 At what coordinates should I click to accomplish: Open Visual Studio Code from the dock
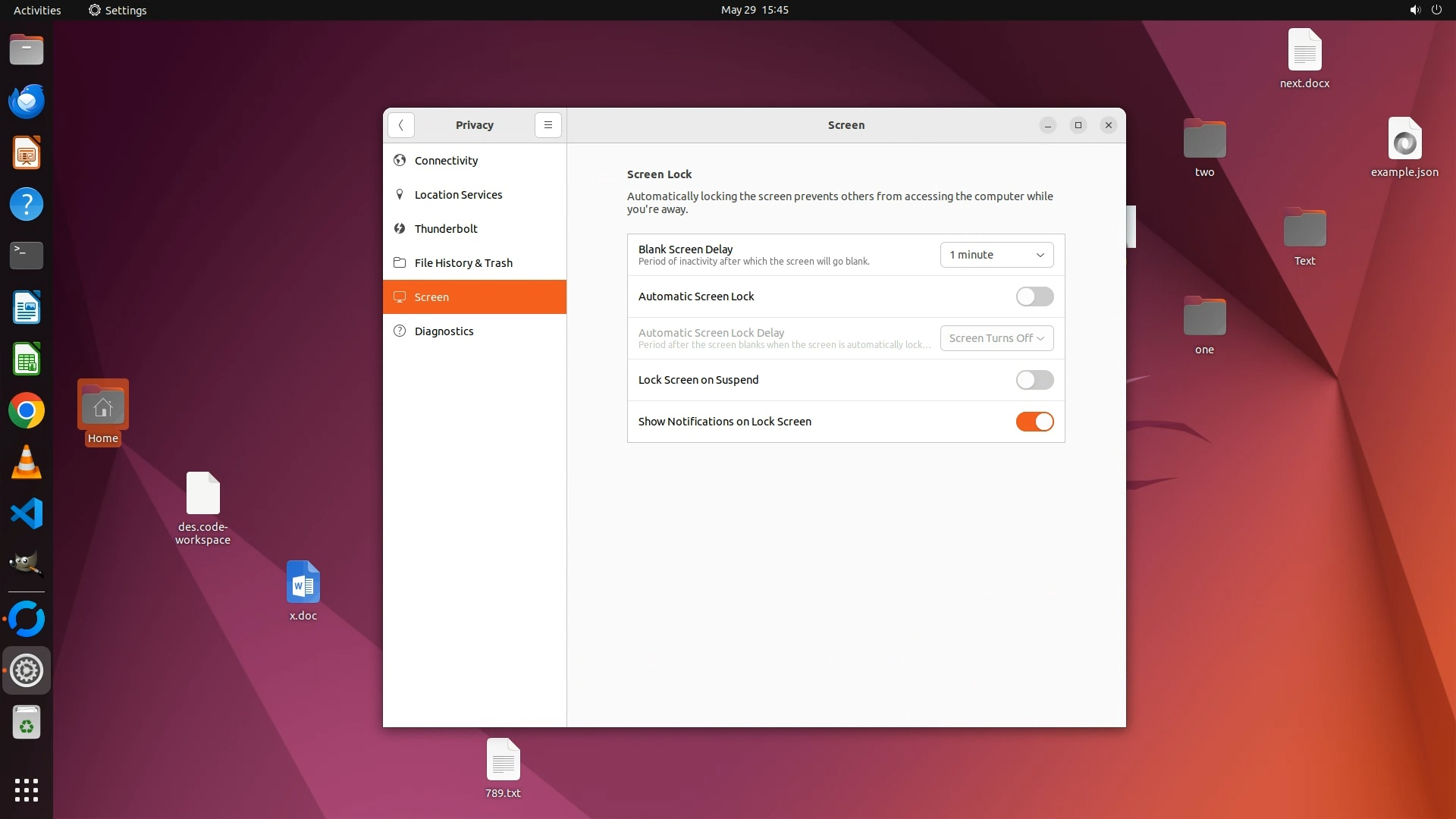(x=27, y=514)
